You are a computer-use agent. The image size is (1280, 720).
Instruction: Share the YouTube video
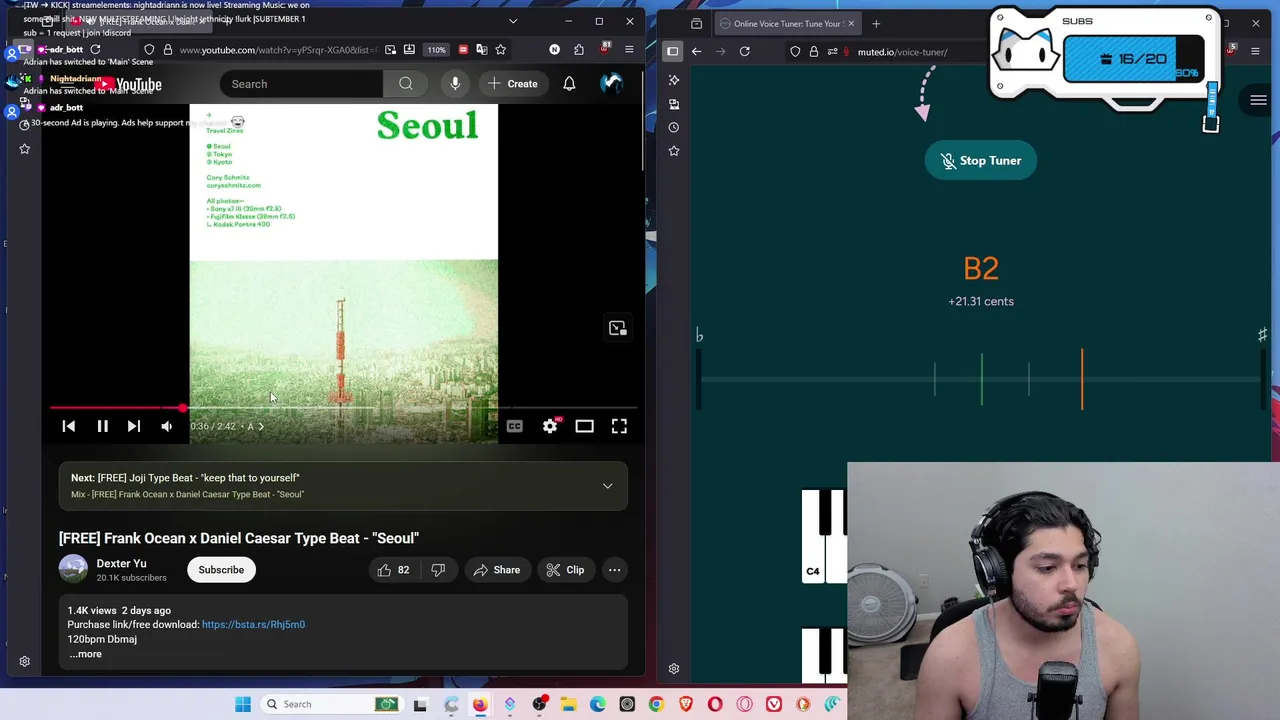(497, 570)
